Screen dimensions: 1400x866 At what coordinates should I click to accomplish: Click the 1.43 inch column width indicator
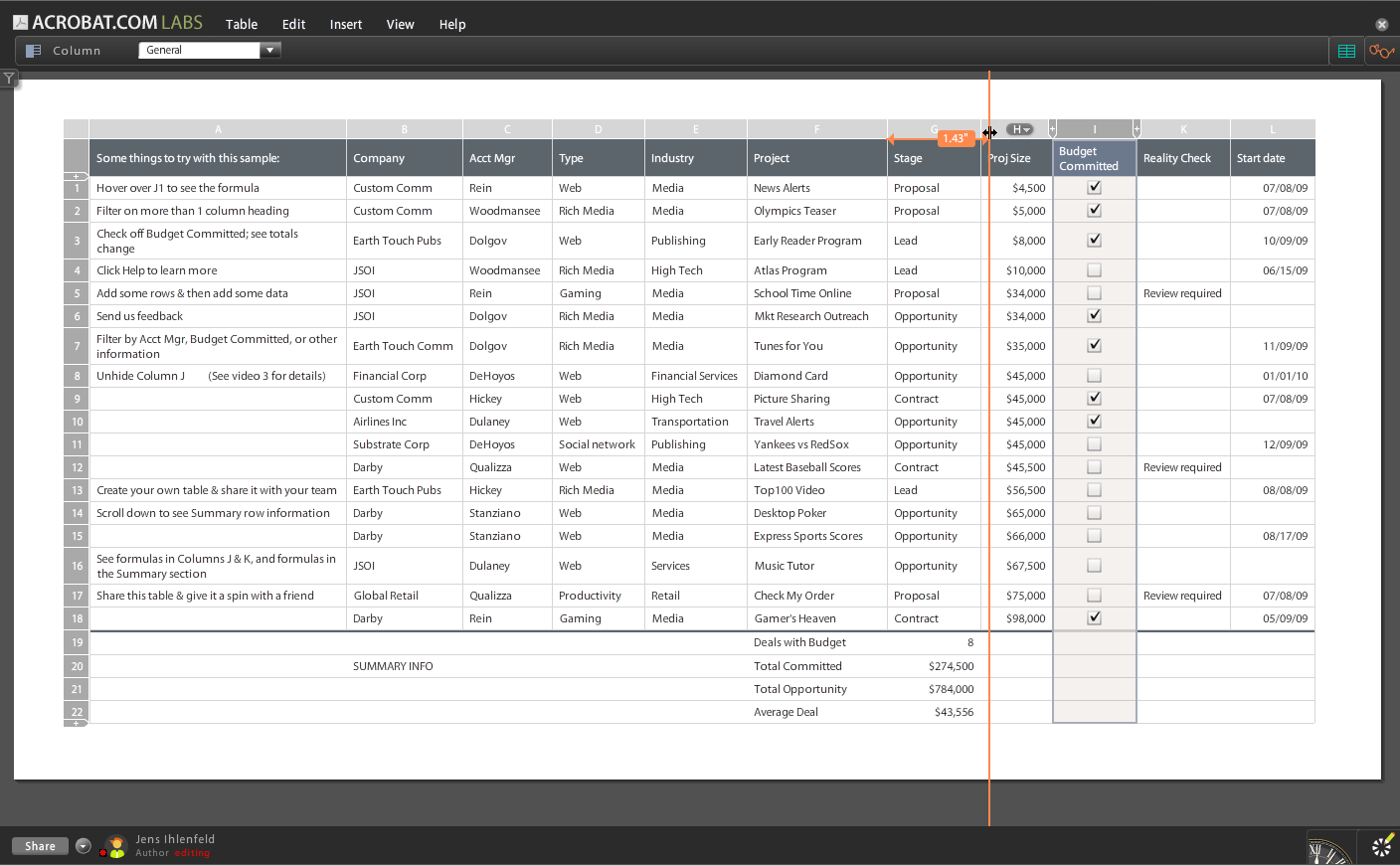tap(955, 138)
